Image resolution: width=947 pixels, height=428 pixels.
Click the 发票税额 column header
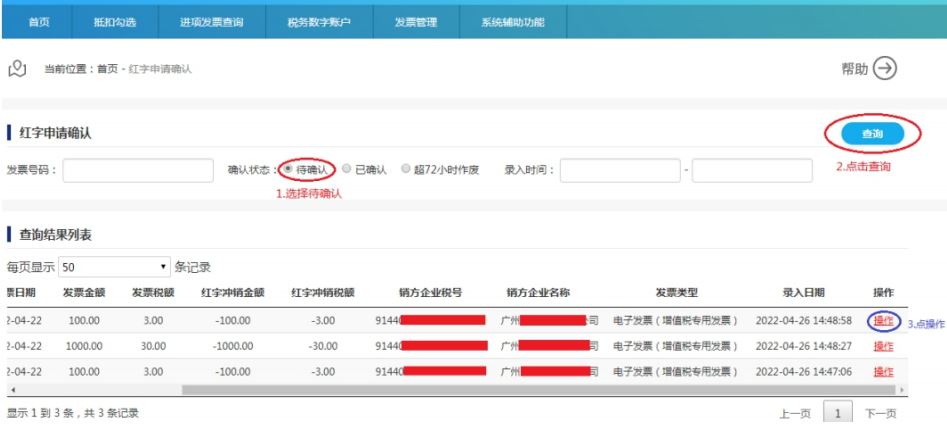click(x=153, y=293)
